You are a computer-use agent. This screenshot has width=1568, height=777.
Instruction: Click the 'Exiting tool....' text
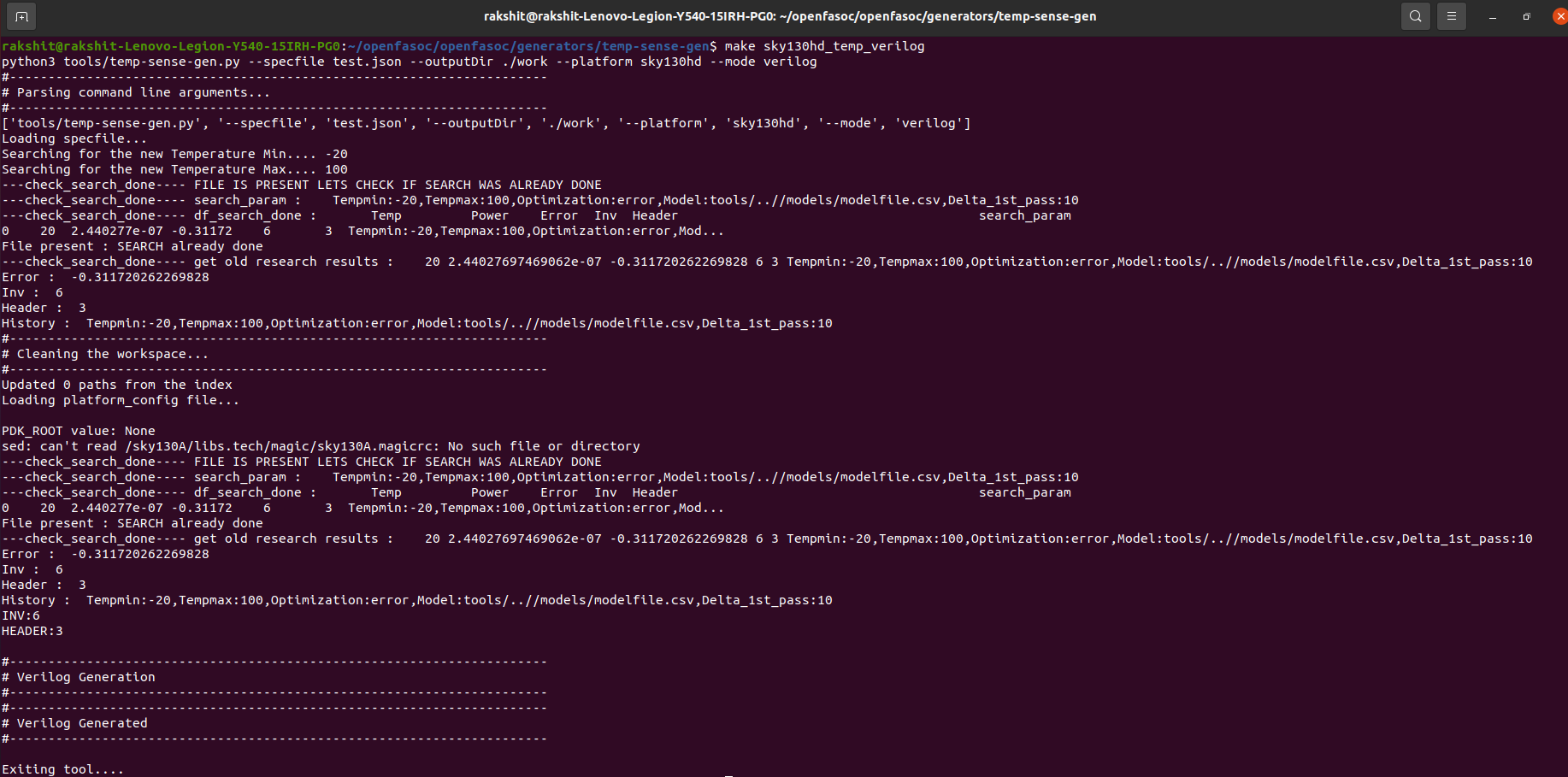click(62, 768)
